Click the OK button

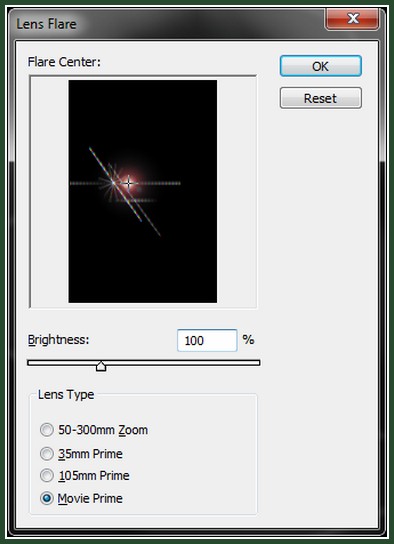(320, 66)
